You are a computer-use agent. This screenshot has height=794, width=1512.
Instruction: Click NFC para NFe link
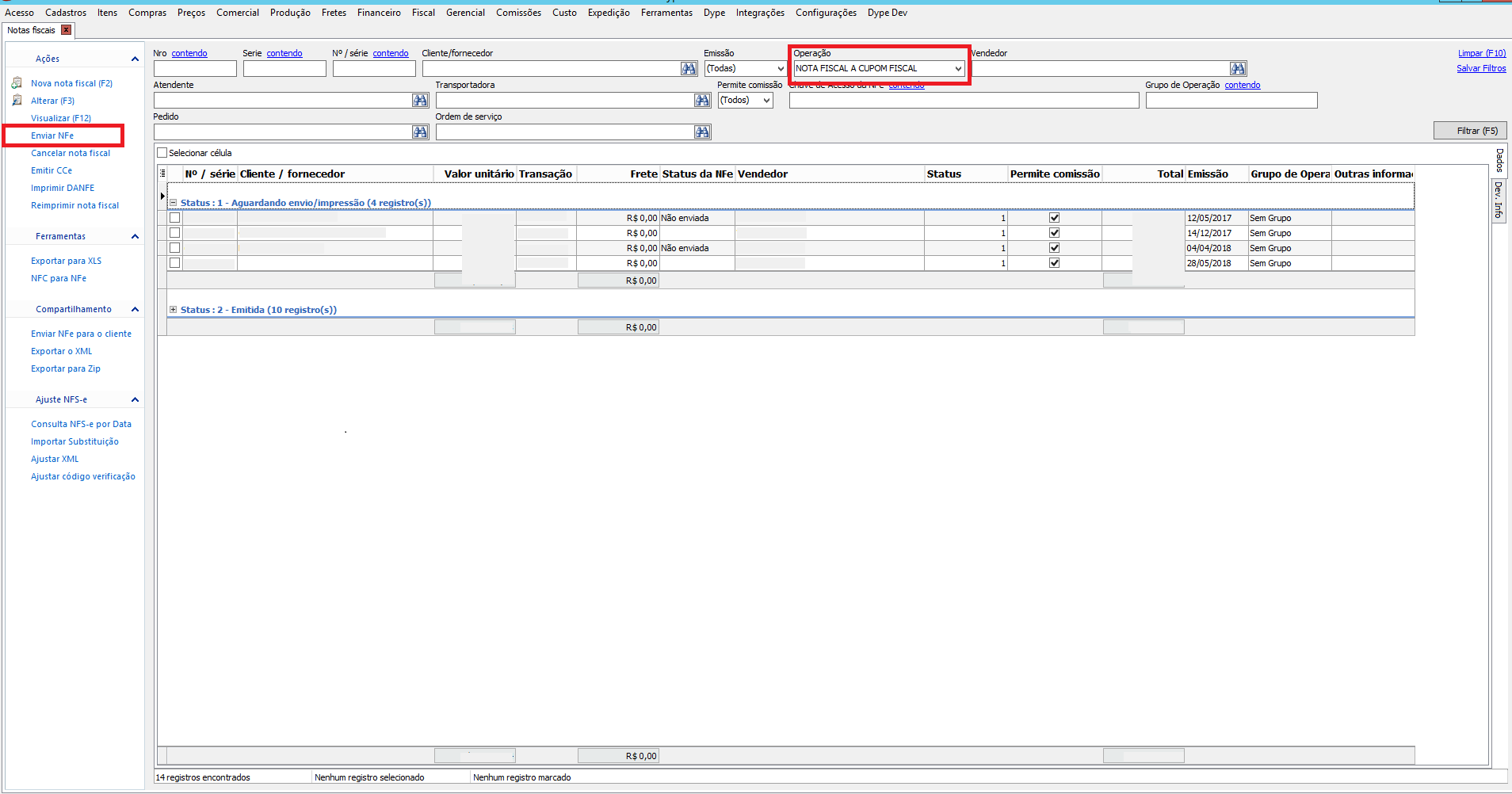pos(59,278)
